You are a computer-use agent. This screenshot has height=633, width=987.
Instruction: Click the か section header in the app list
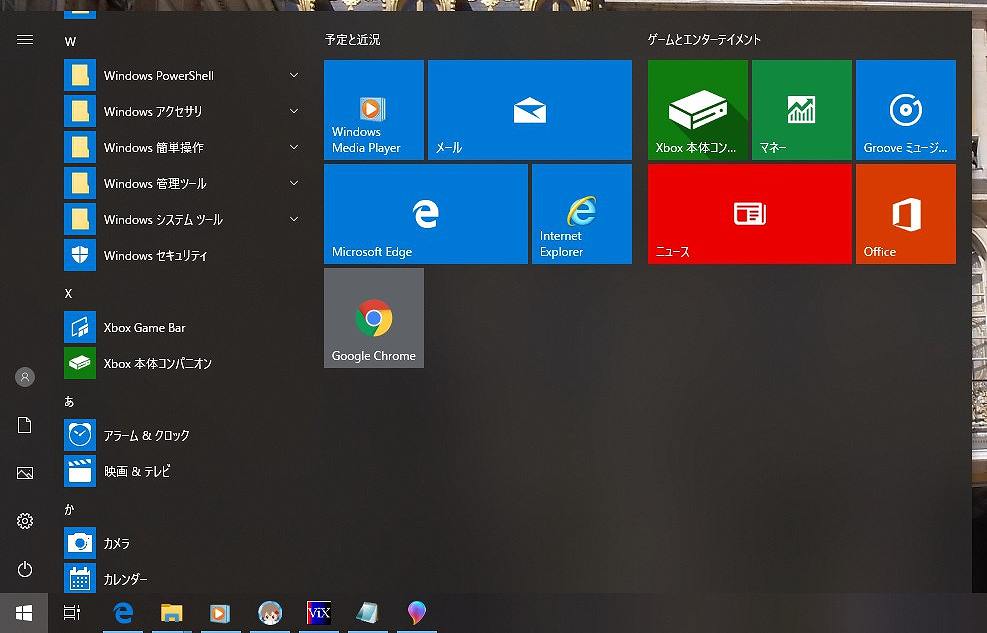69,509
